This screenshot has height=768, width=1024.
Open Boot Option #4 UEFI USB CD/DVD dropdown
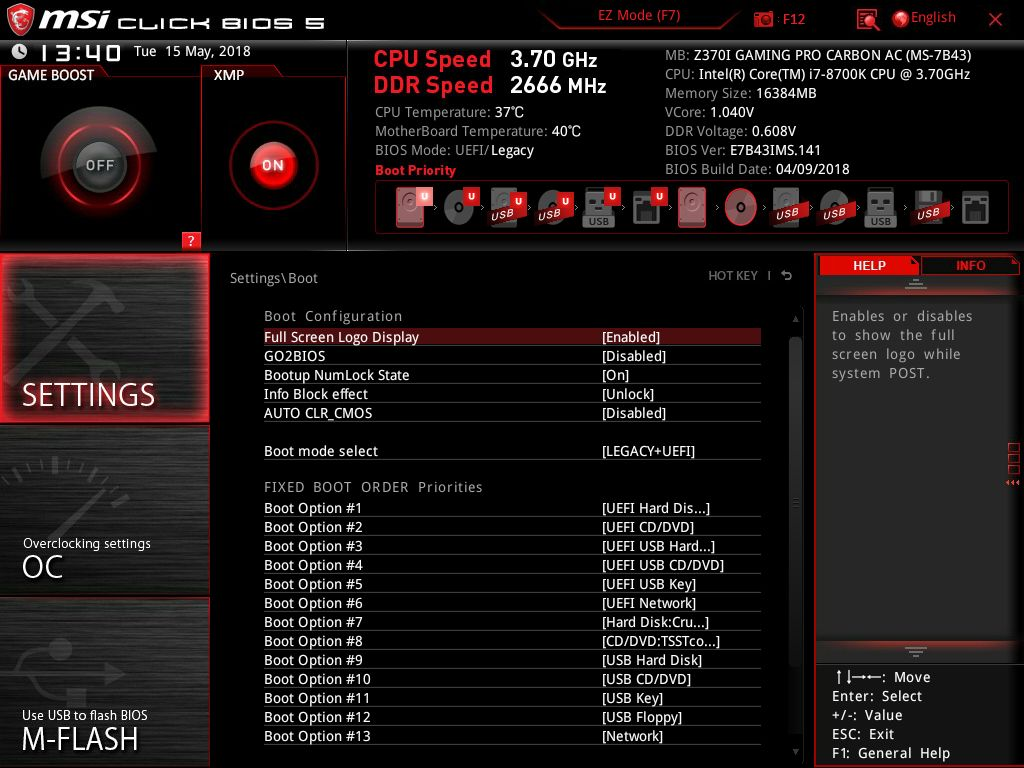[512, 565]
